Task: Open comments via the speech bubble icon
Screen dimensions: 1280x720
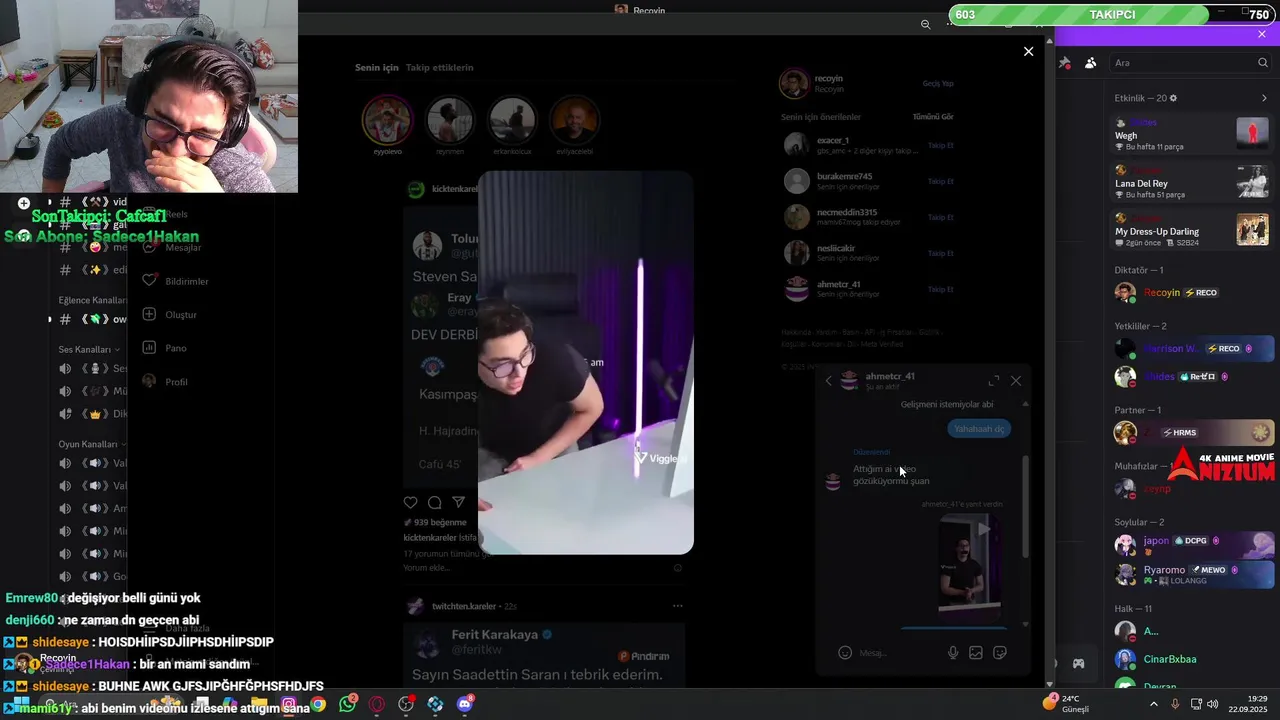Action: click(x=435, y=502)
